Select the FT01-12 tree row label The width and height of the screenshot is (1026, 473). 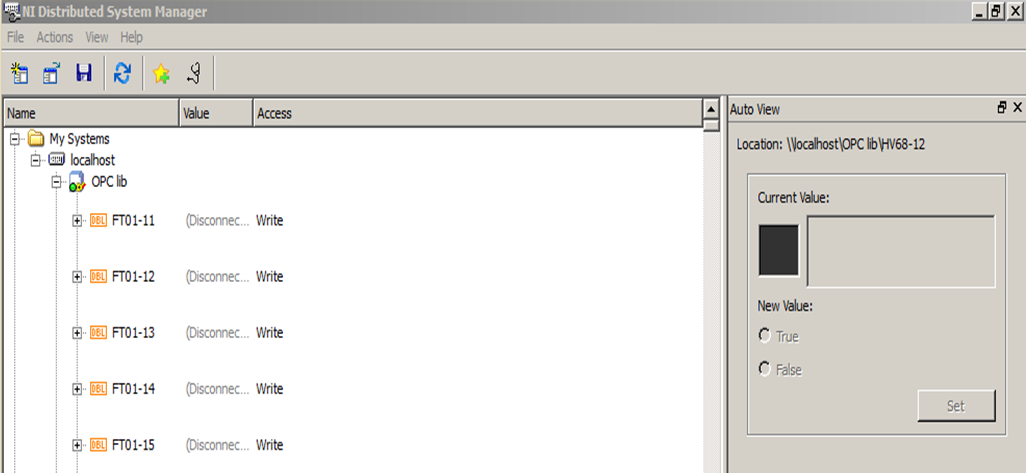[x=133, y=277]
